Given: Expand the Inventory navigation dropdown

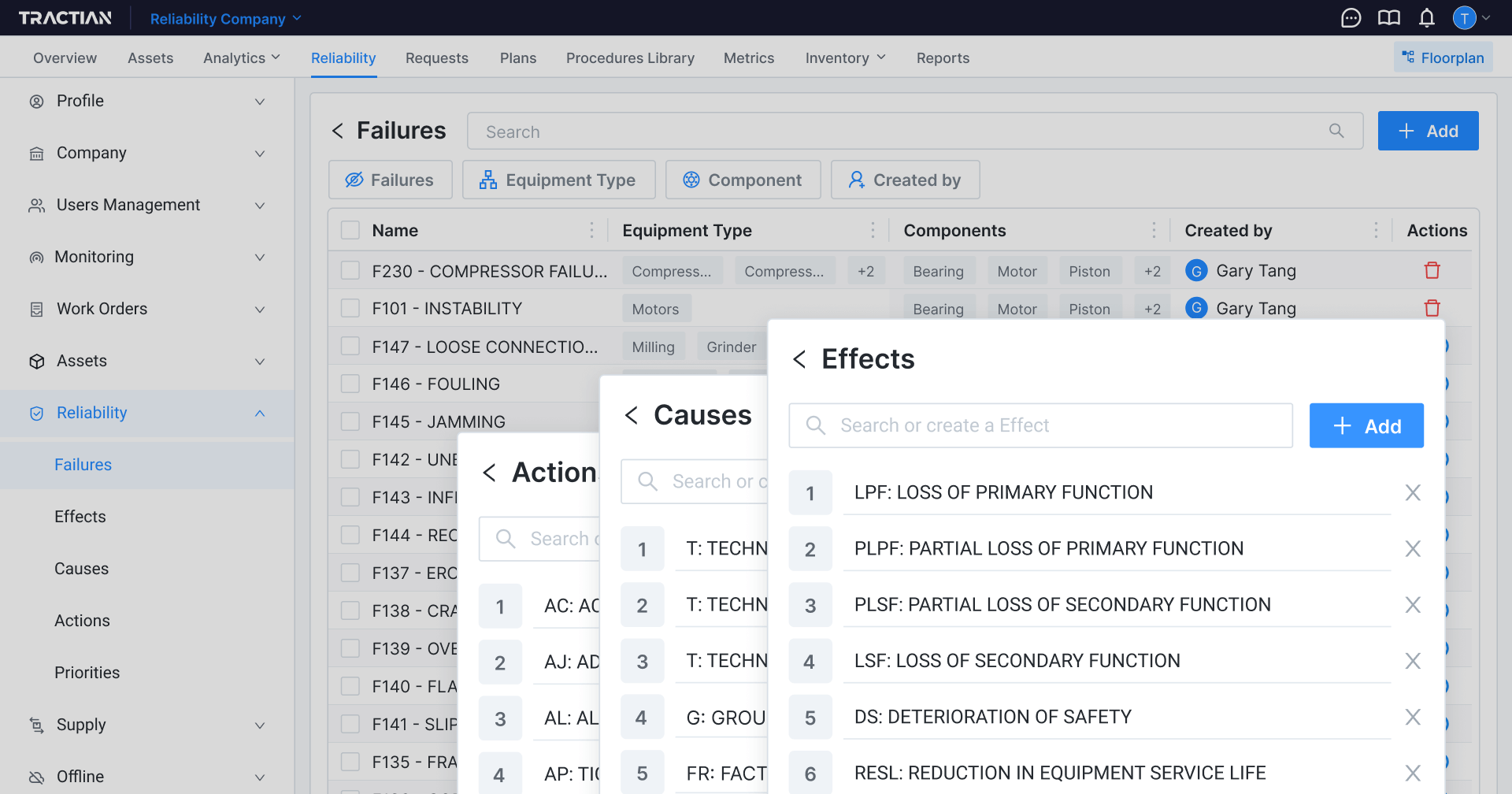Looking at the screenshot, I should click(x=844, y=58).
